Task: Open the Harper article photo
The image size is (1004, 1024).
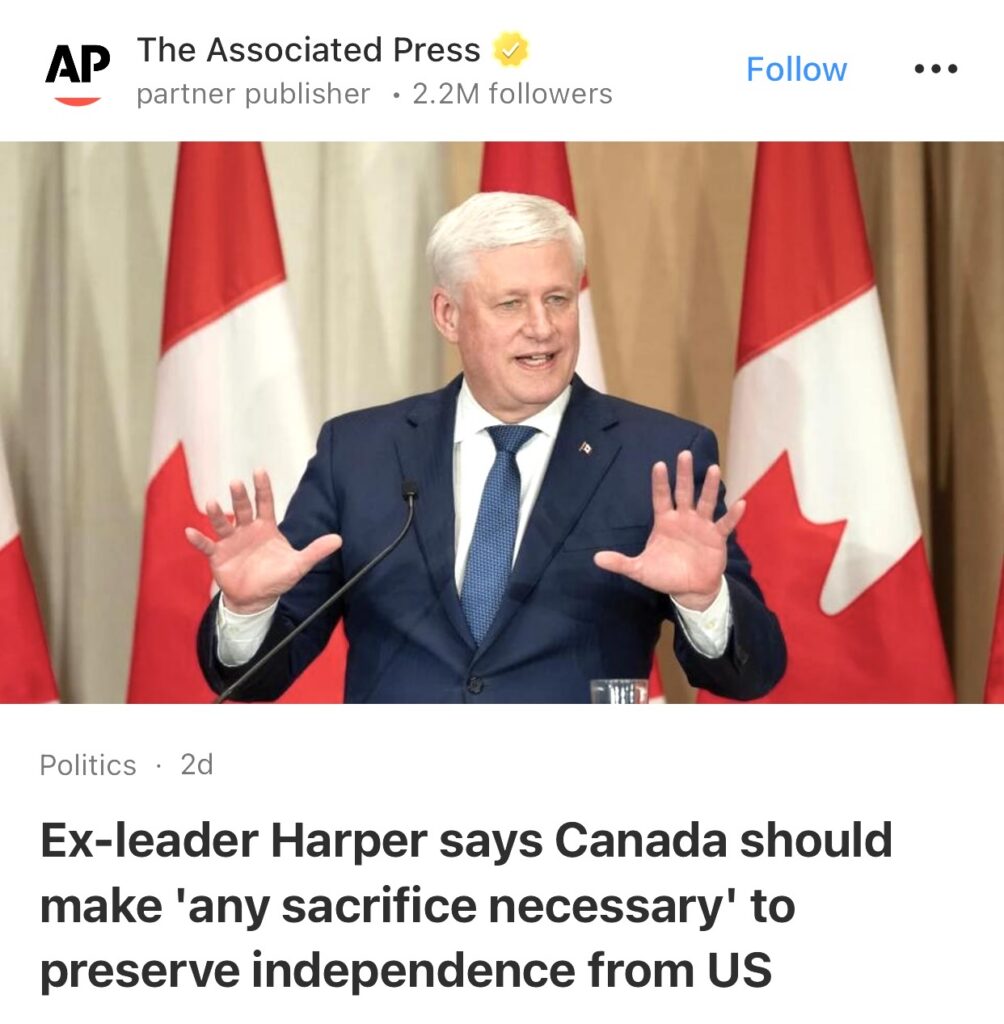Action: [x=502, y=423]
